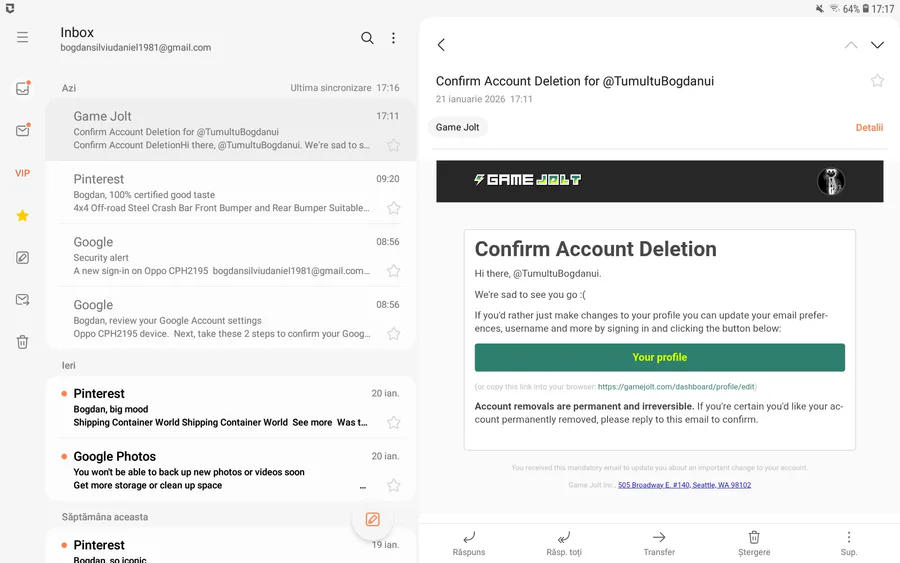Star the Google Security alert email
The height and width of the screenshot is (563, 900).
point(393,271)
